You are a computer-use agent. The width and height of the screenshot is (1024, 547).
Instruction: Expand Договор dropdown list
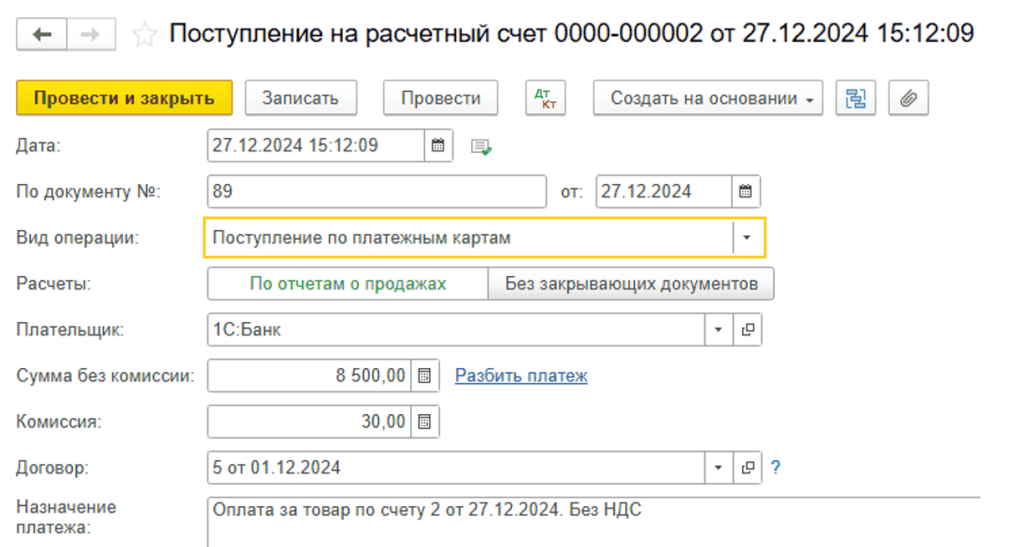719,468
